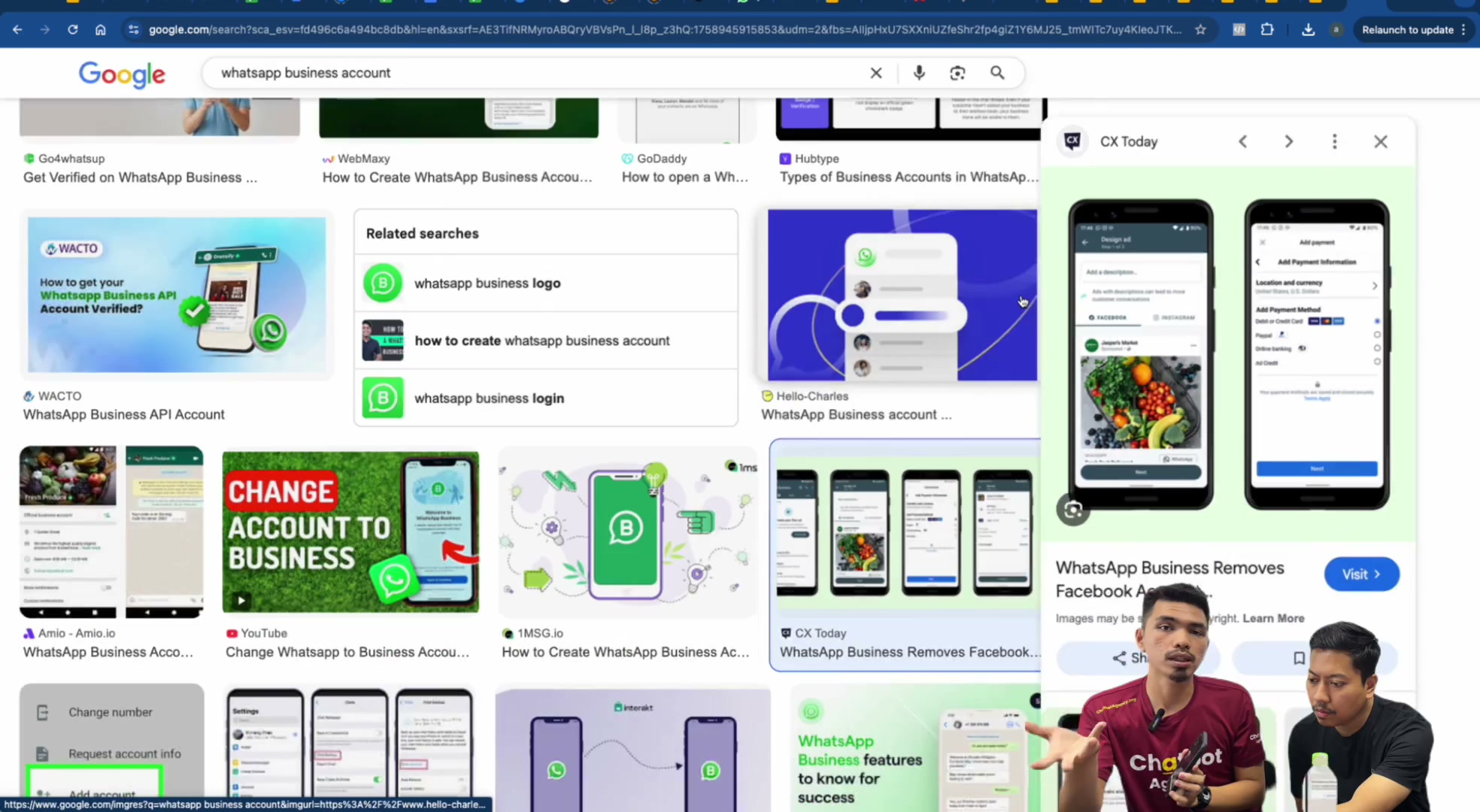Open the site information icon in address bar

133,29
